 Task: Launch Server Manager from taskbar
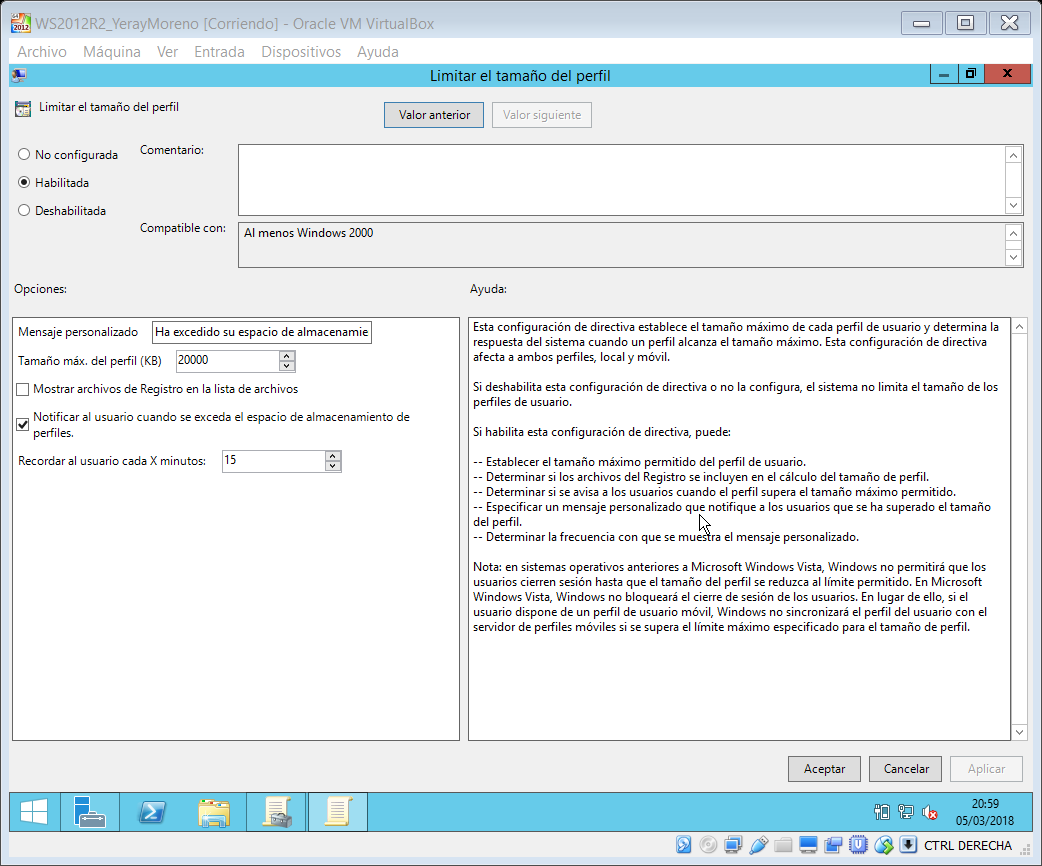pyautogui.click(x=90, y=812)
